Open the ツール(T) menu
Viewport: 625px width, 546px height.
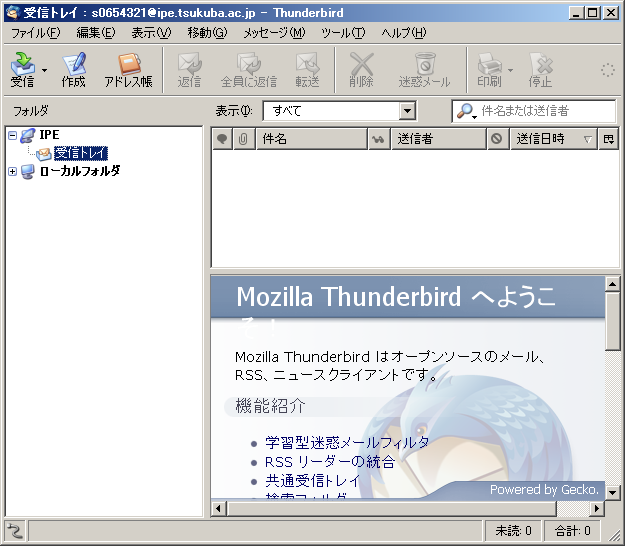(343, 33)
